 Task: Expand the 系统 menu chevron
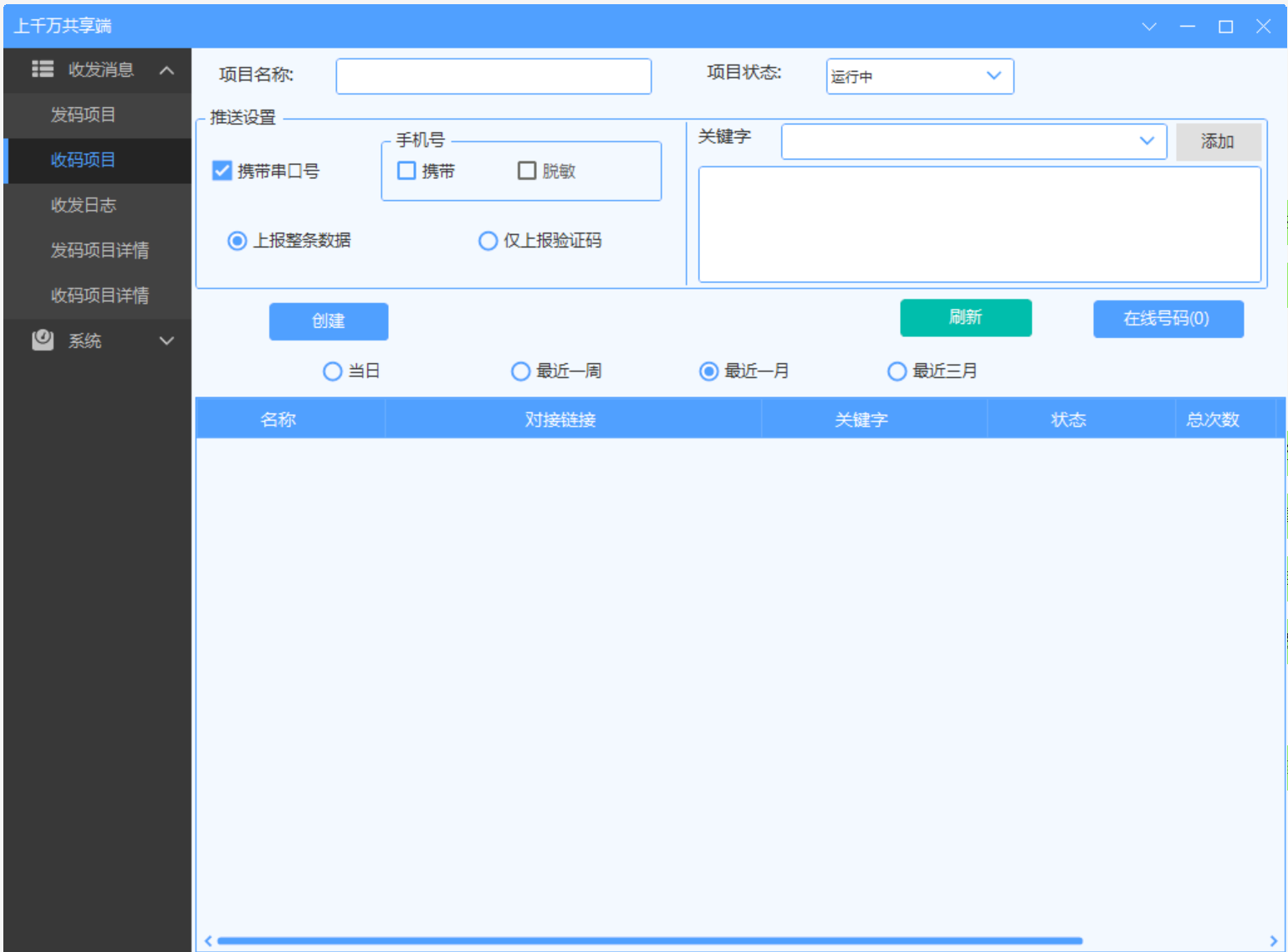(x=166, y=340)
